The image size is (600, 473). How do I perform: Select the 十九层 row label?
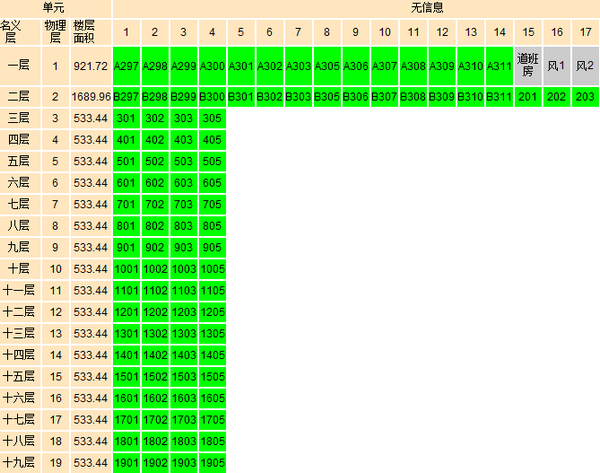20,463
